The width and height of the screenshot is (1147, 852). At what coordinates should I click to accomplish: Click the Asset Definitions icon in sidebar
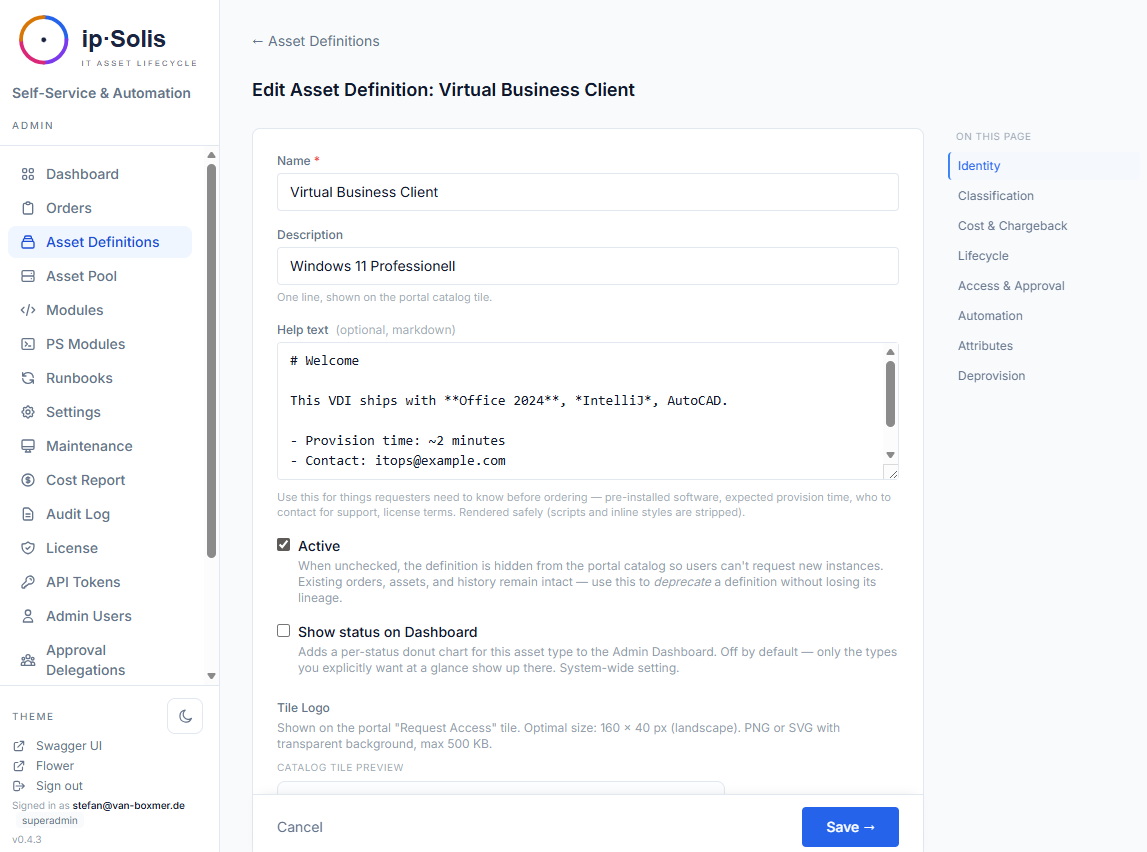[28, 242]
